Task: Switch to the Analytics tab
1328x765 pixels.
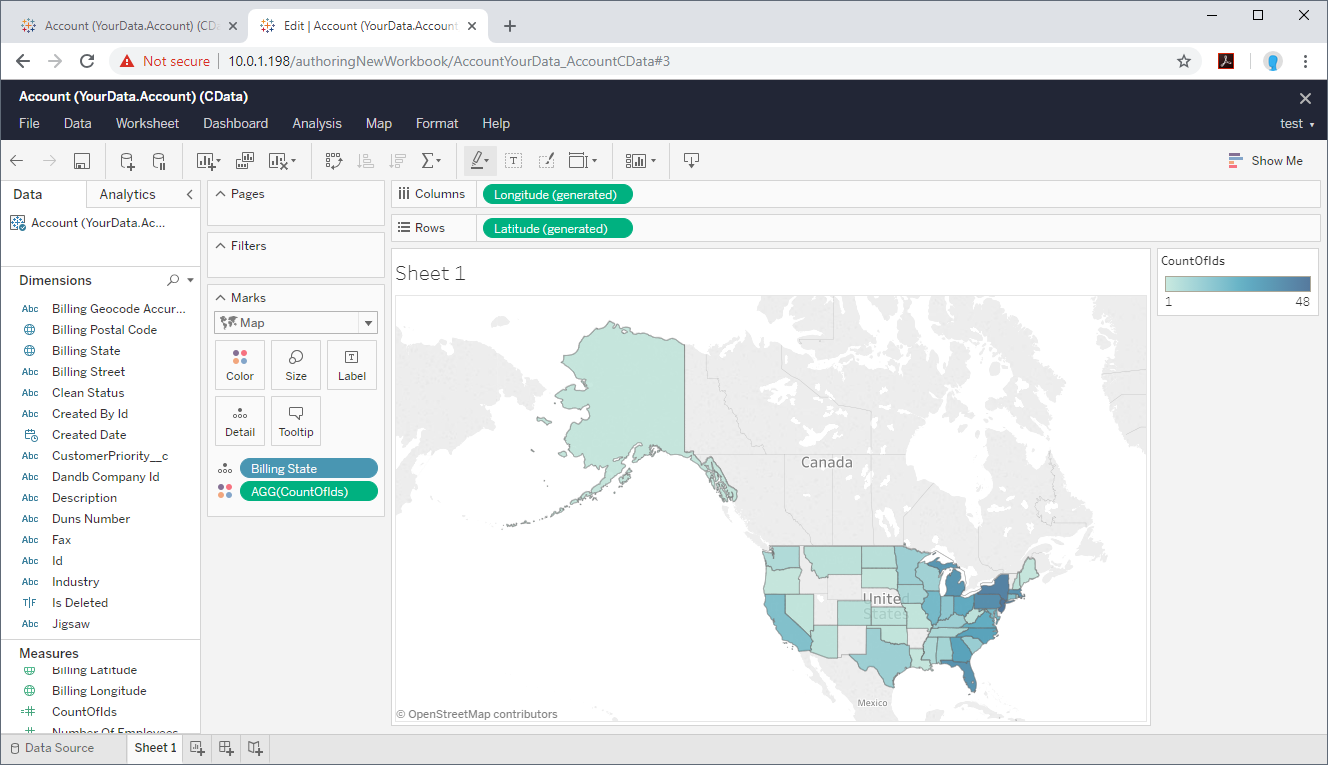Action: click(x=128, y=194)
